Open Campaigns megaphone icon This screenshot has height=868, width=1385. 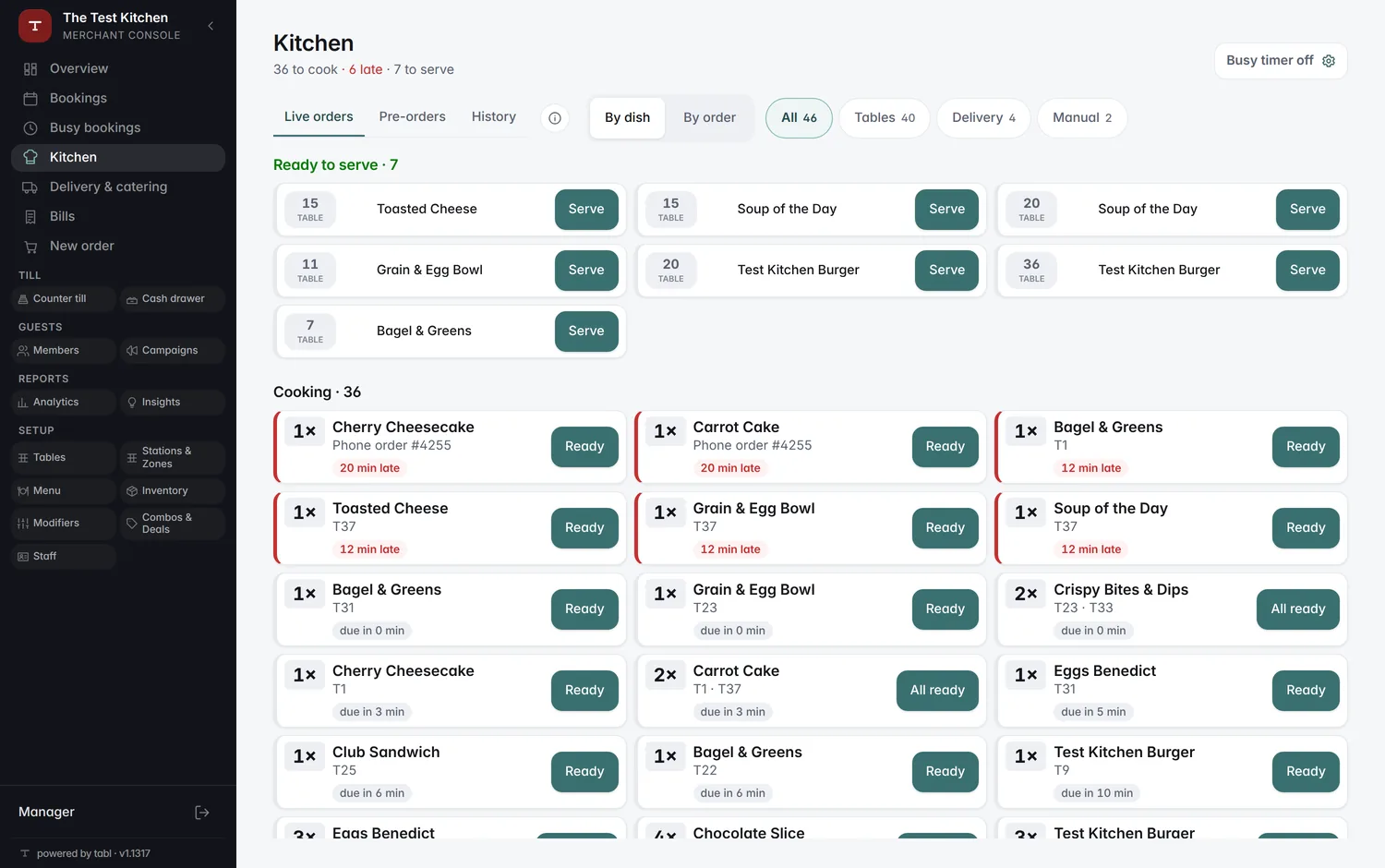point(132,351)
